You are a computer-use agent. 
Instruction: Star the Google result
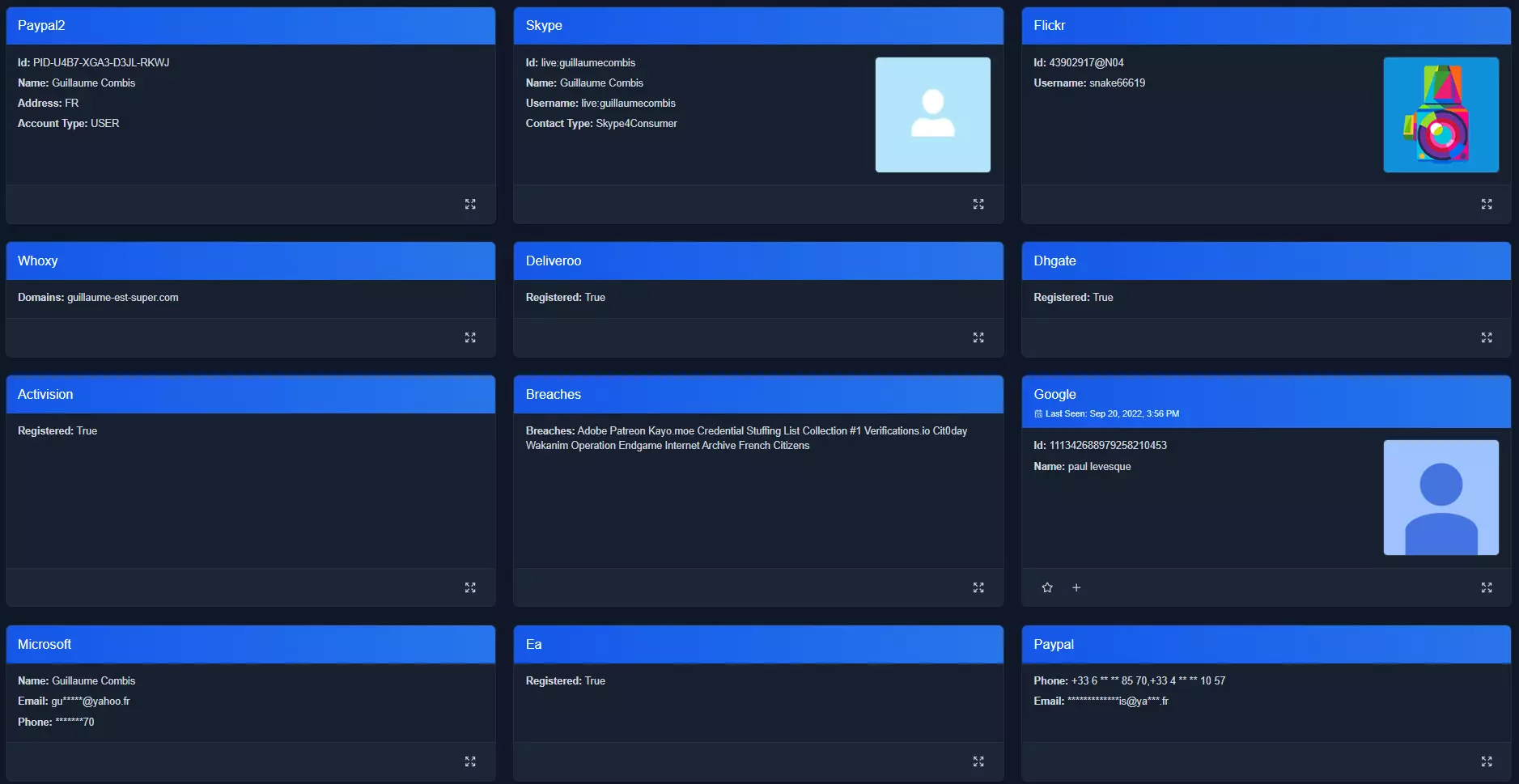click(1047, 587)
